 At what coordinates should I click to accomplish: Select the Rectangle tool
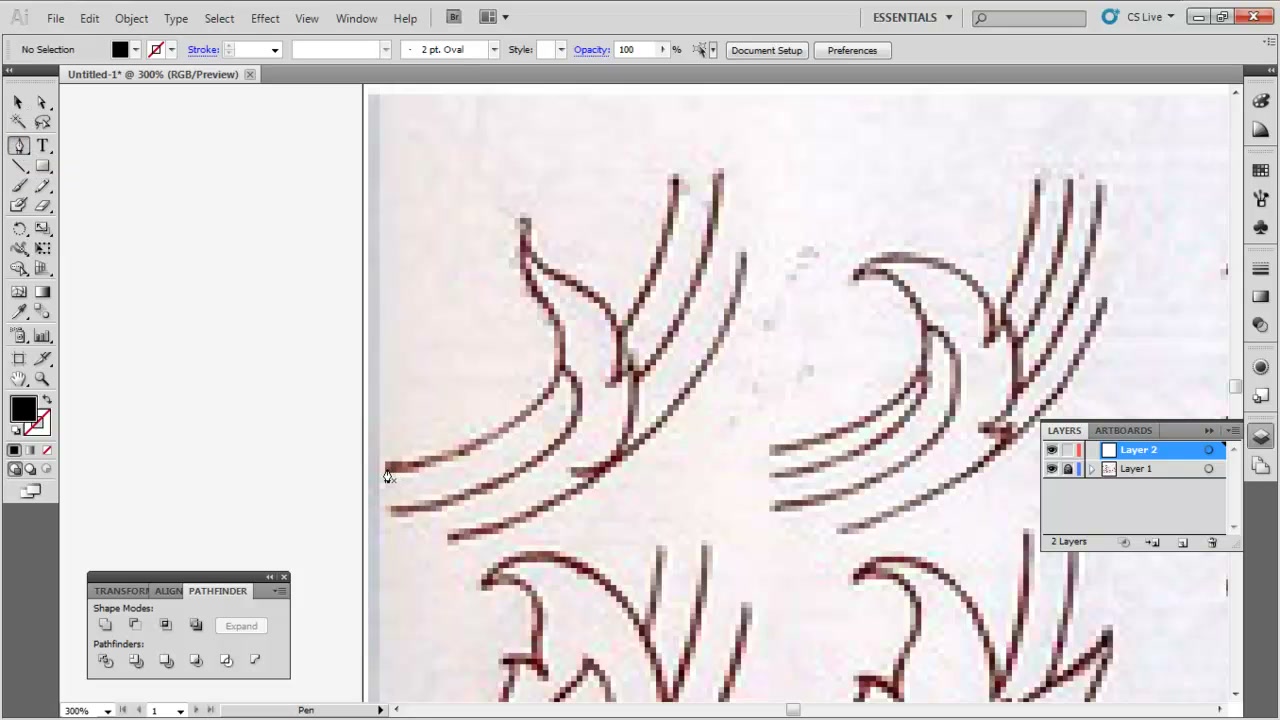pos(42,166)
